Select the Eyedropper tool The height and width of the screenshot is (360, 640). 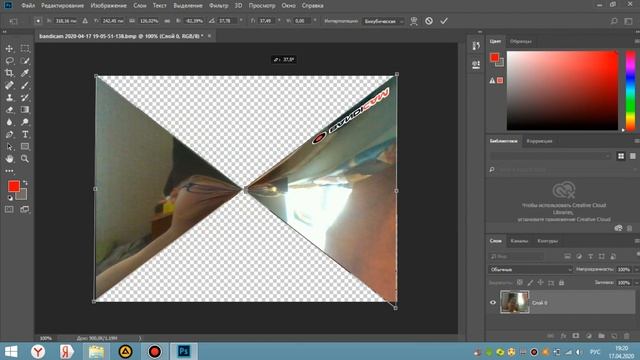coord(25,73)
